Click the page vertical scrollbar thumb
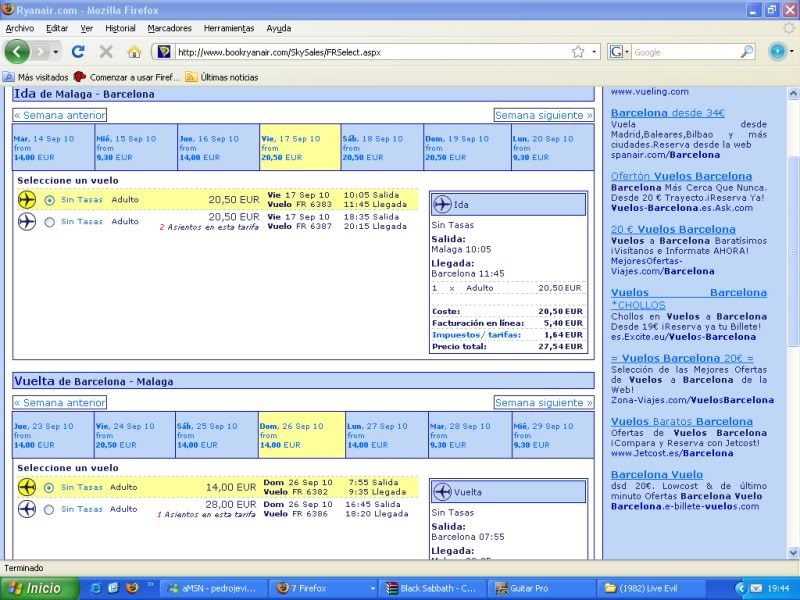The width and height of the screenshot is (800, 600). tap(793, 253)
